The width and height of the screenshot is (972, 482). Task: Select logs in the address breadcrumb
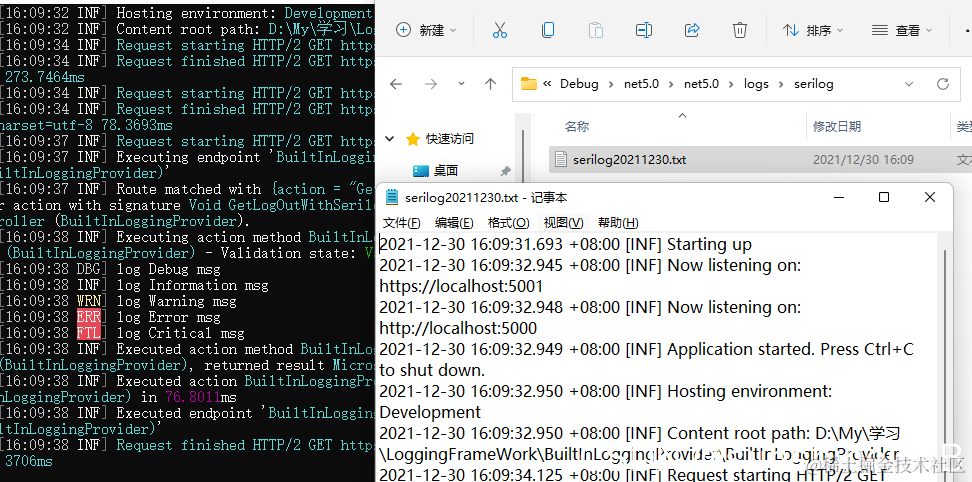click(x=756, y=84)
